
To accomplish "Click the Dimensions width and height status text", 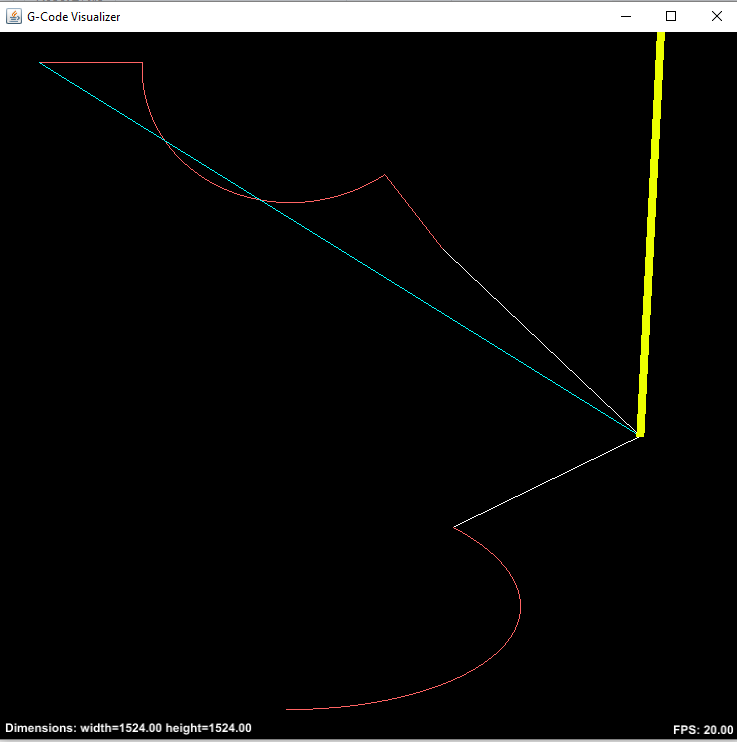I will point(128,728).
